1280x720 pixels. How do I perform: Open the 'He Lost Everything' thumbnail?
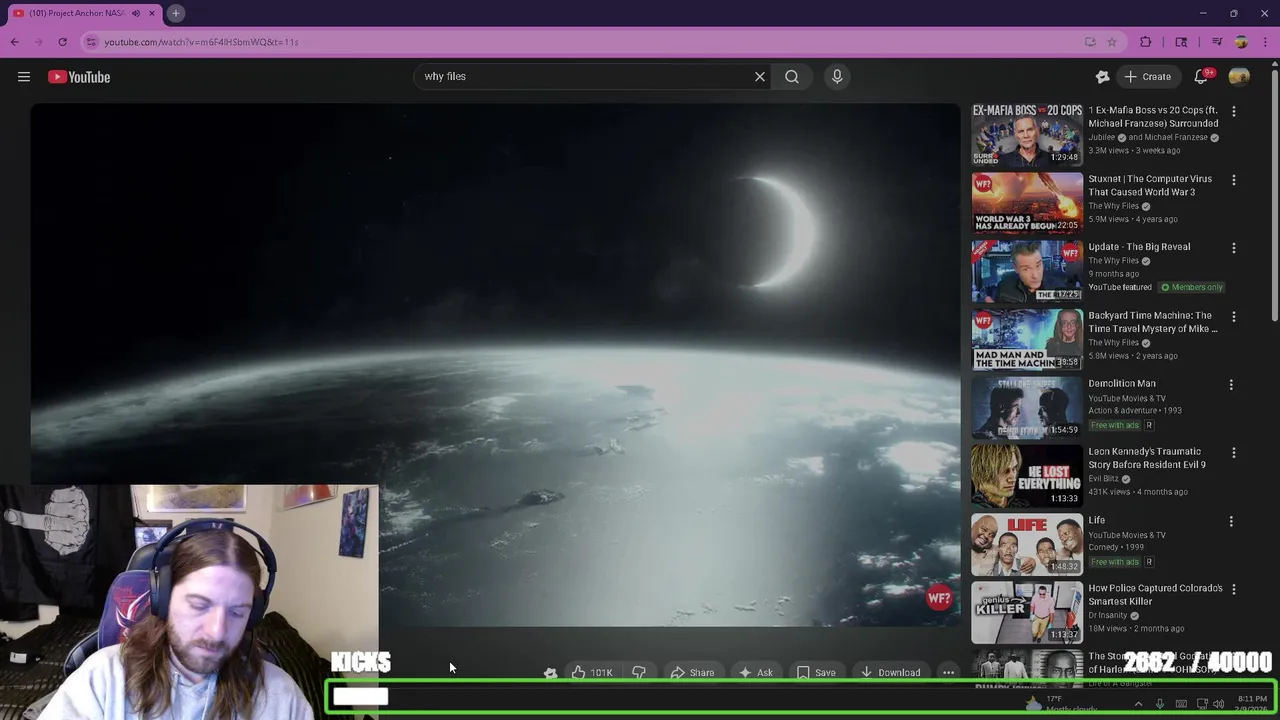coord(1027,476)
